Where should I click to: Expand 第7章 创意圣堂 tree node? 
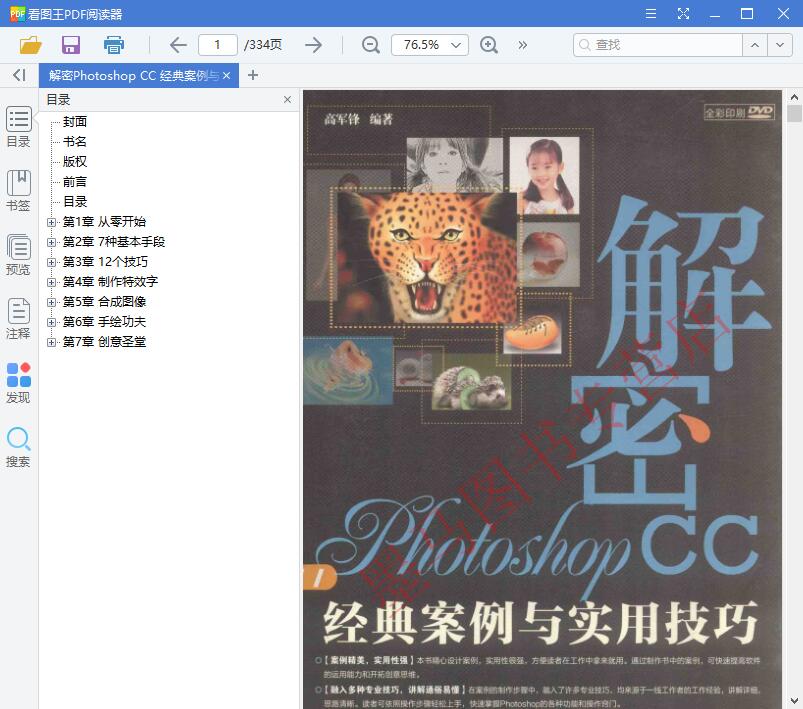tap(51, 342)
